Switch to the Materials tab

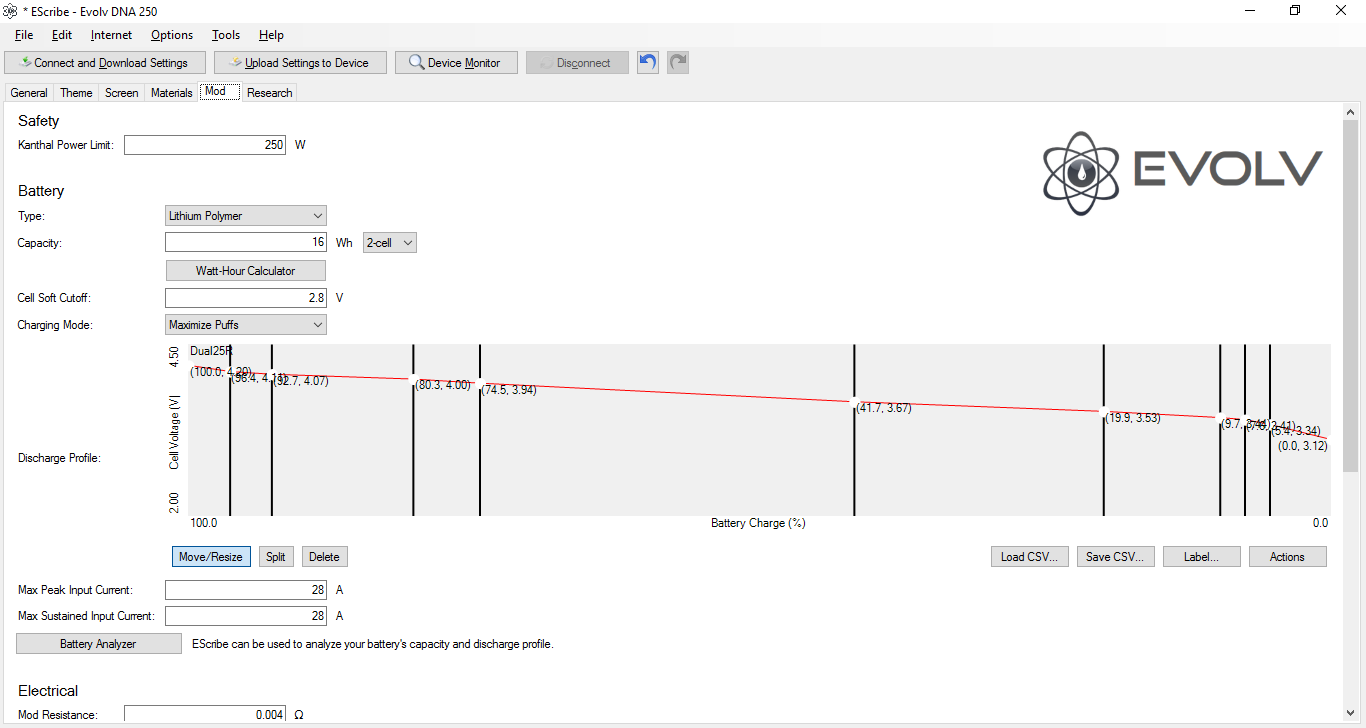(171, 93)
